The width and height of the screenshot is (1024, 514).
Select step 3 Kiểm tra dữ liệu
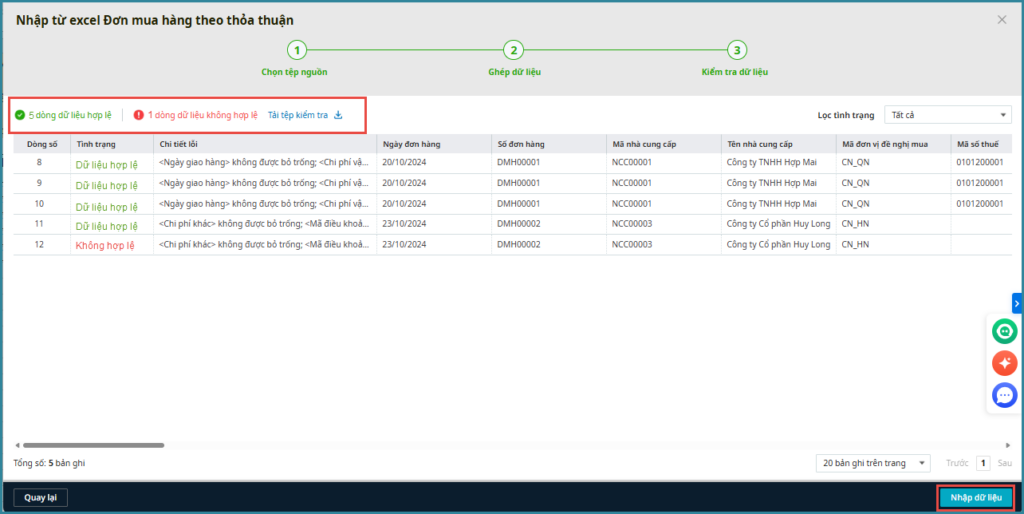736,50
